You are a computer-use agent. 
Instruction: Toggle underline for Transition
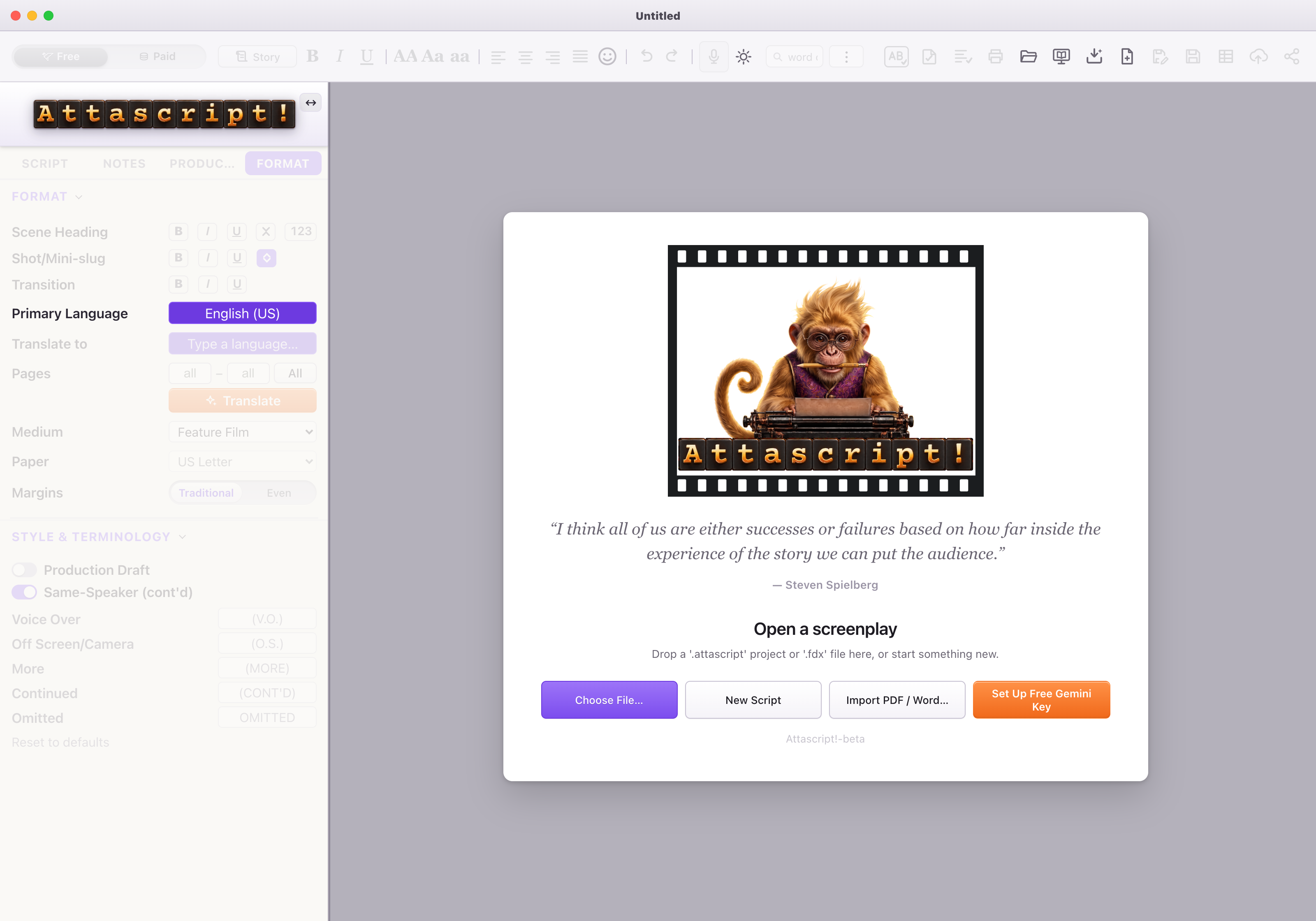click(237, 284)
